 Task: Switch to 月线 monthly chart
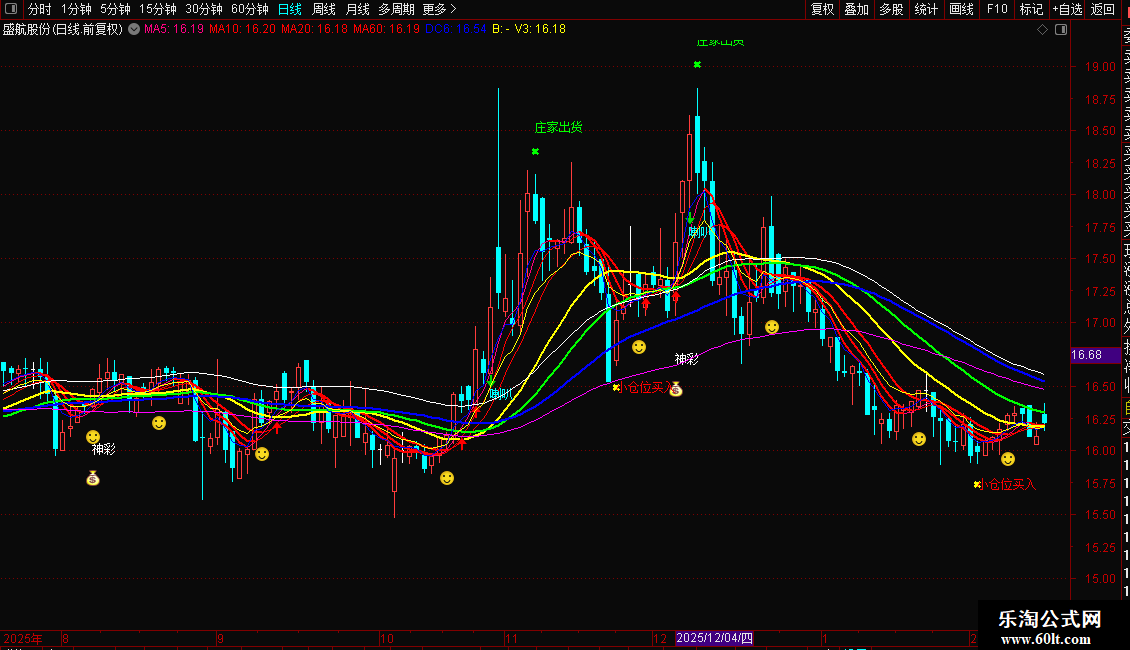tap(357, 9)
